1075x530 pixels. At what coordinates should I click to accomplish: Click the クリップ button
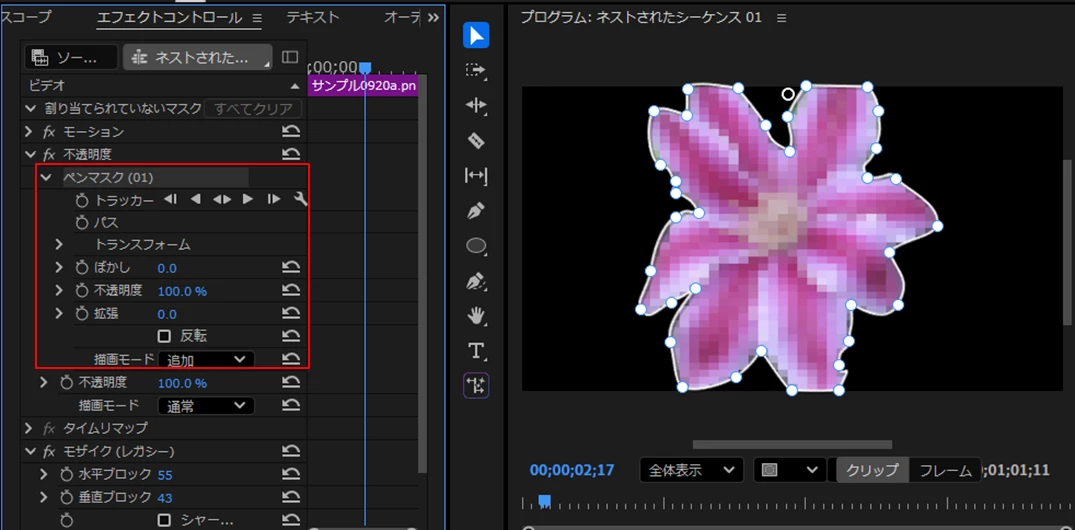872,470
